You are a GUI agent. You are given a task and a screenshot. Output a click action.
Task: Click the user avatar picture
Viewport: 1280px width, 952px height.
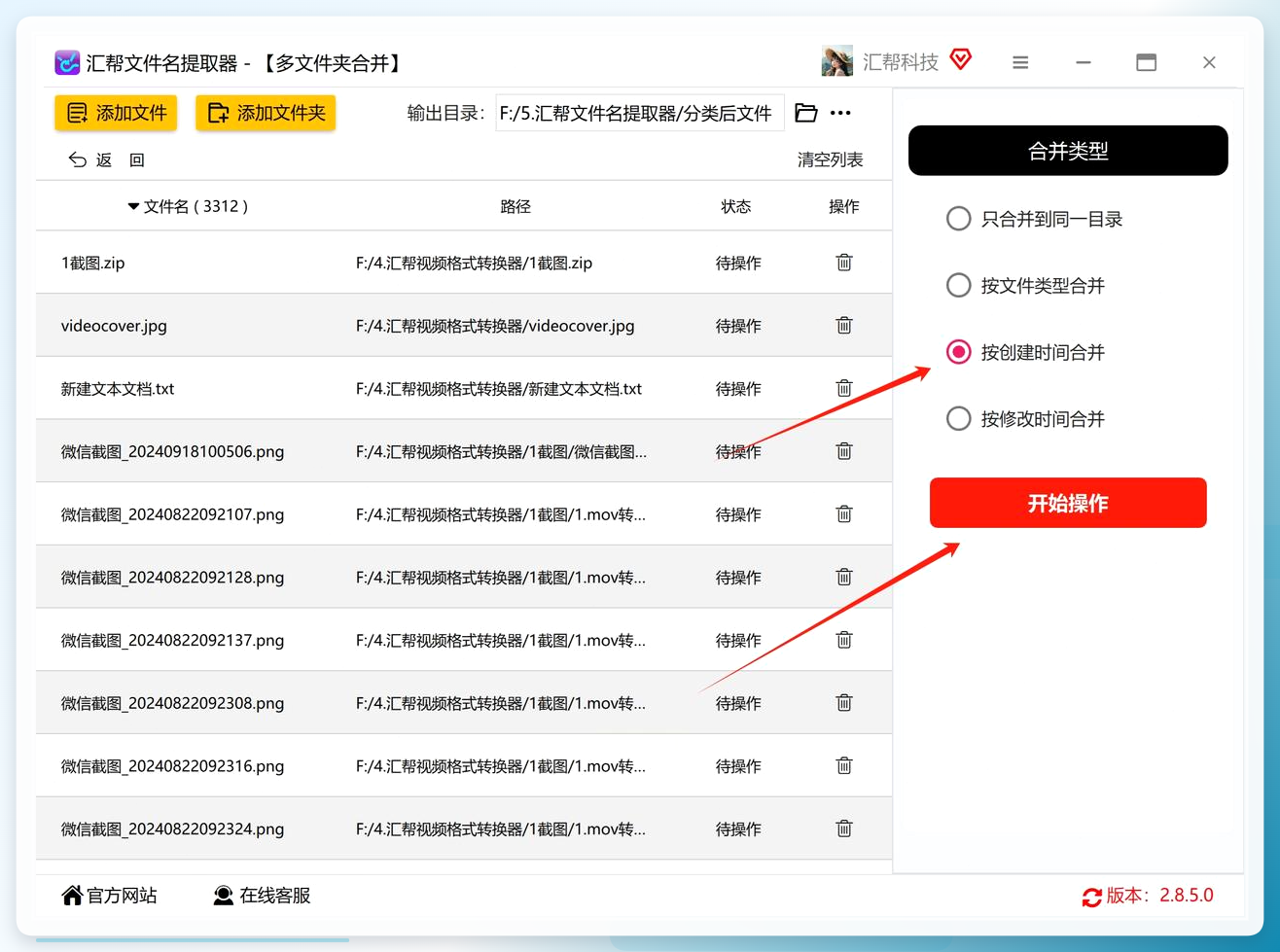836,61
